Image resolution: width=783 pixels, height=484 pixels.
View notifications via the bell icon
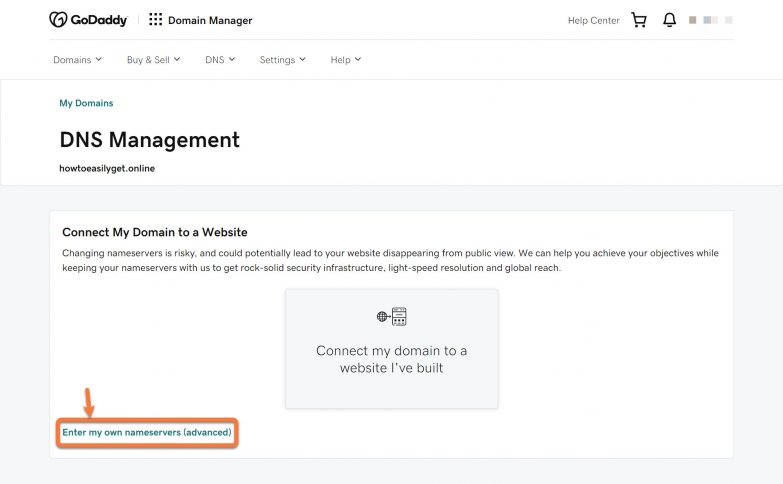[669, 20]
